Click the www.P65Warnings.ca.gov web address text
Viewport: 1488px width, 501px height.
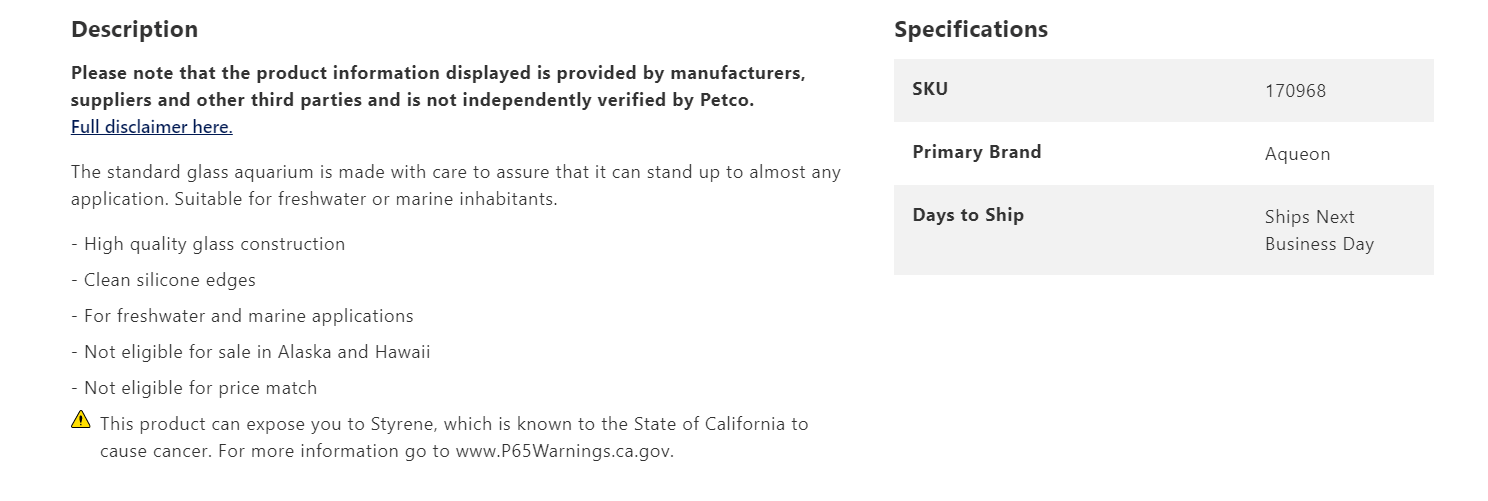point(563,451)
